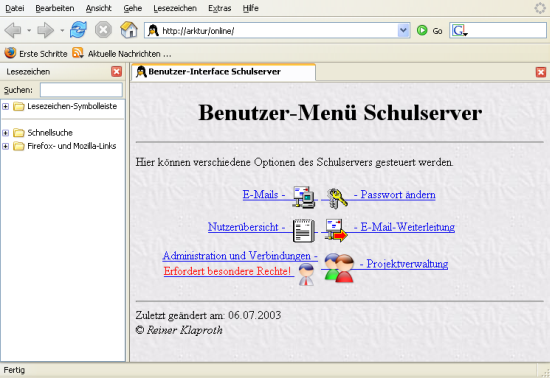
Task: Click the mail forwarding icon with red arrow
Action: [336, 230]
